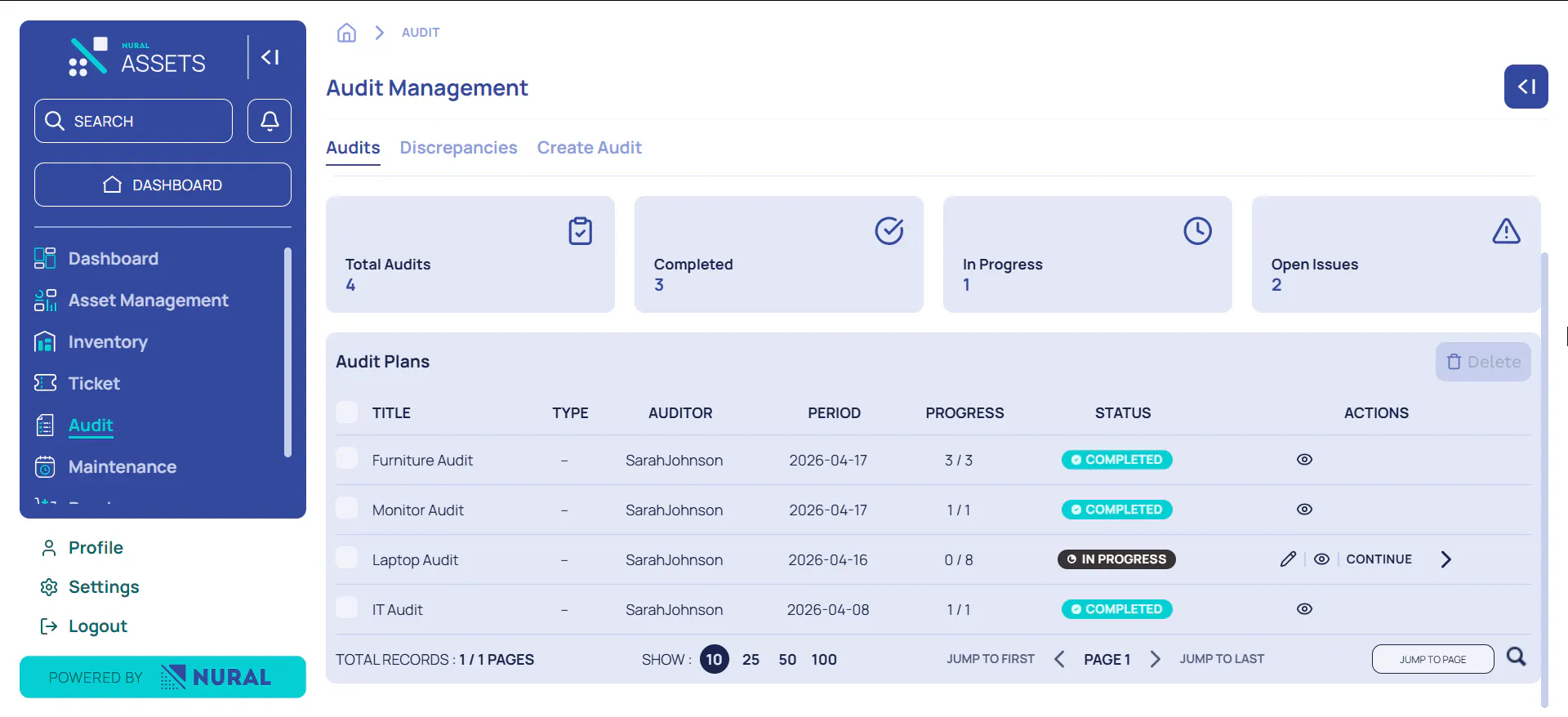1568x717 pixels.
Task: Click the Dashboard sidebar icon
Action: click(x=46, y=259)
